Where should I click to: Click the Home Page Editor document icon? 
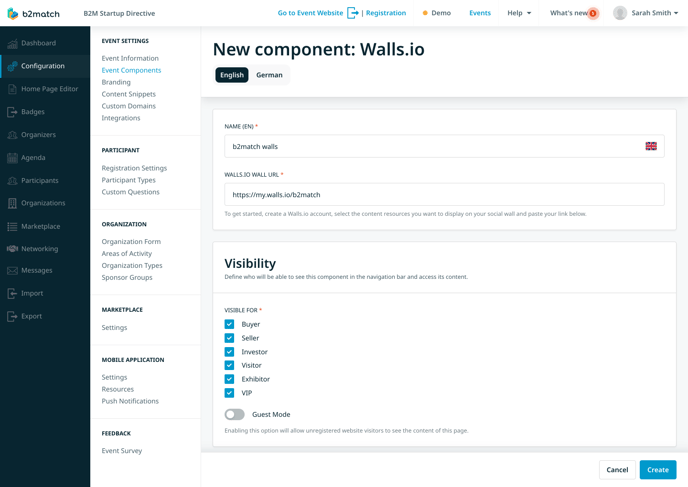[x=12, y=89]
